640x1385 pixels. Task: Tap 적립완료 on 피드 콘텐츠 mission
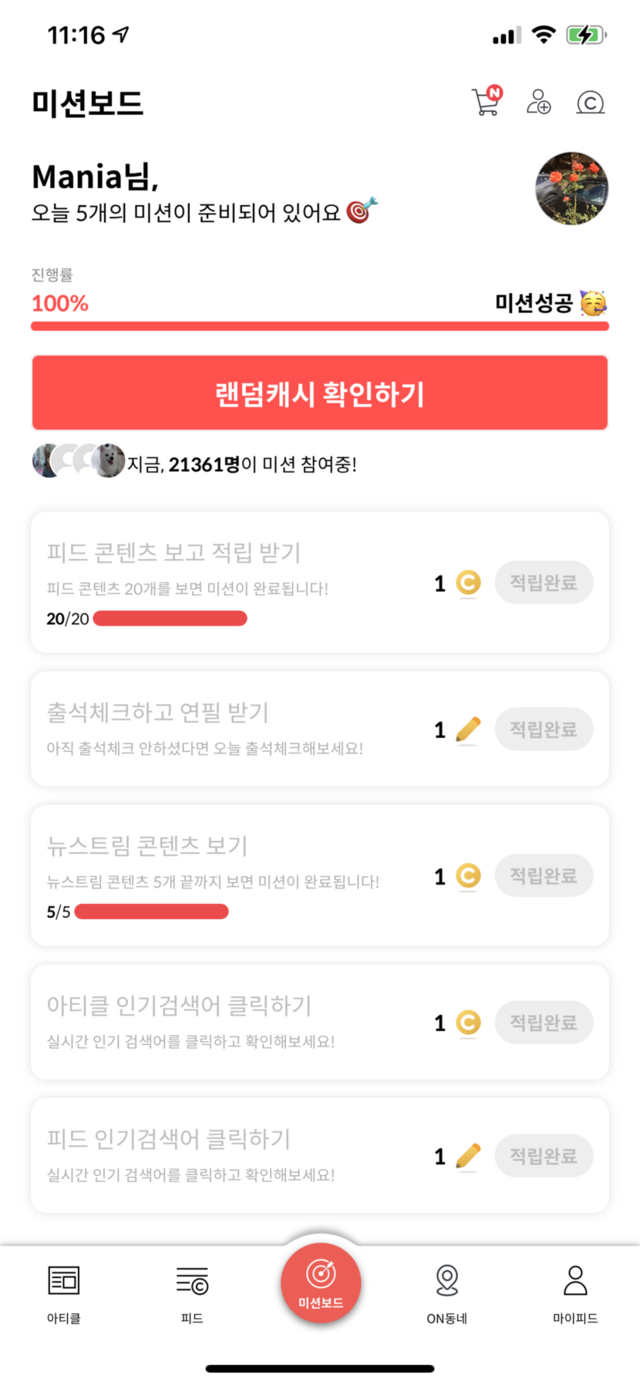pyautogui.click(x=543, y=583)
